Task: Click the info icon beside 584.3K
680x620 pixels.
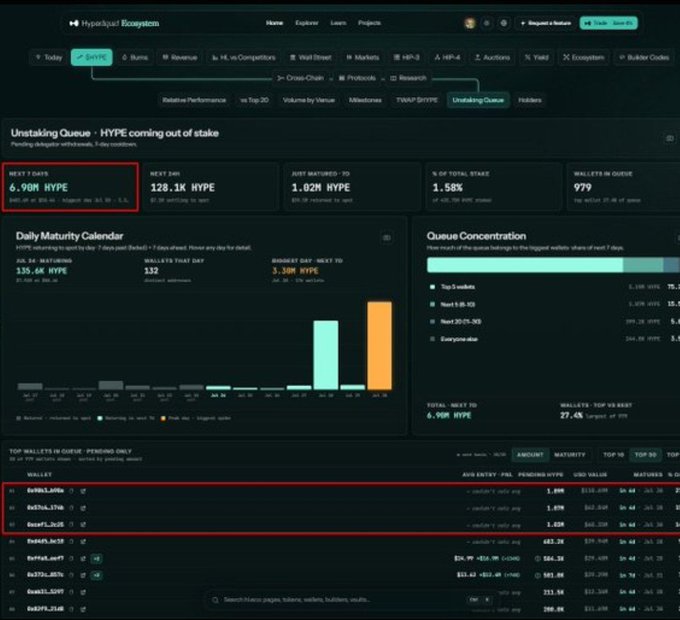Action: tap(538, 558)
